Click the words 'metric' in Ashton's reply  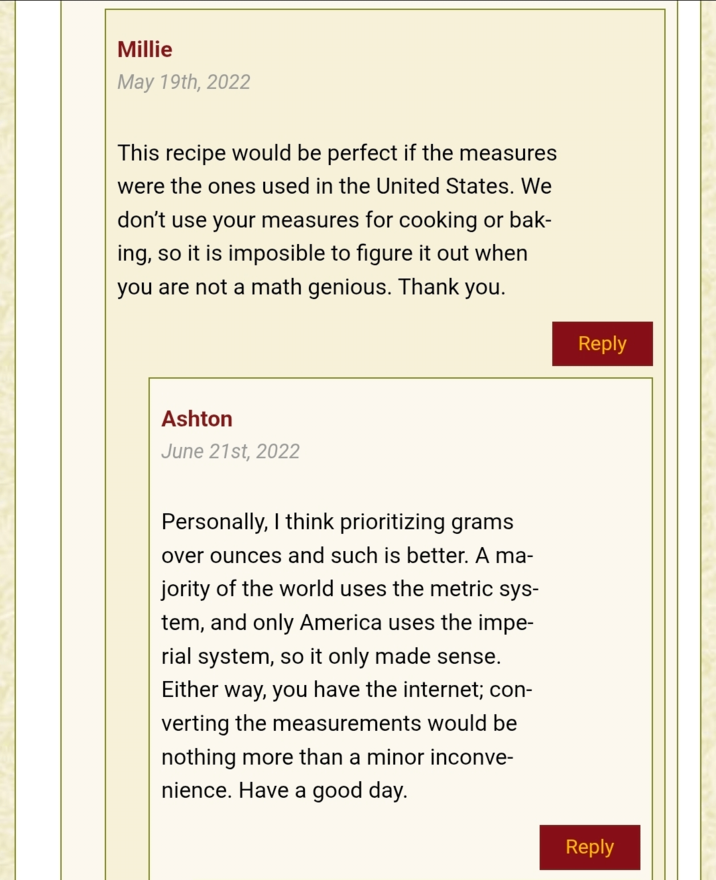pos(460,589)
